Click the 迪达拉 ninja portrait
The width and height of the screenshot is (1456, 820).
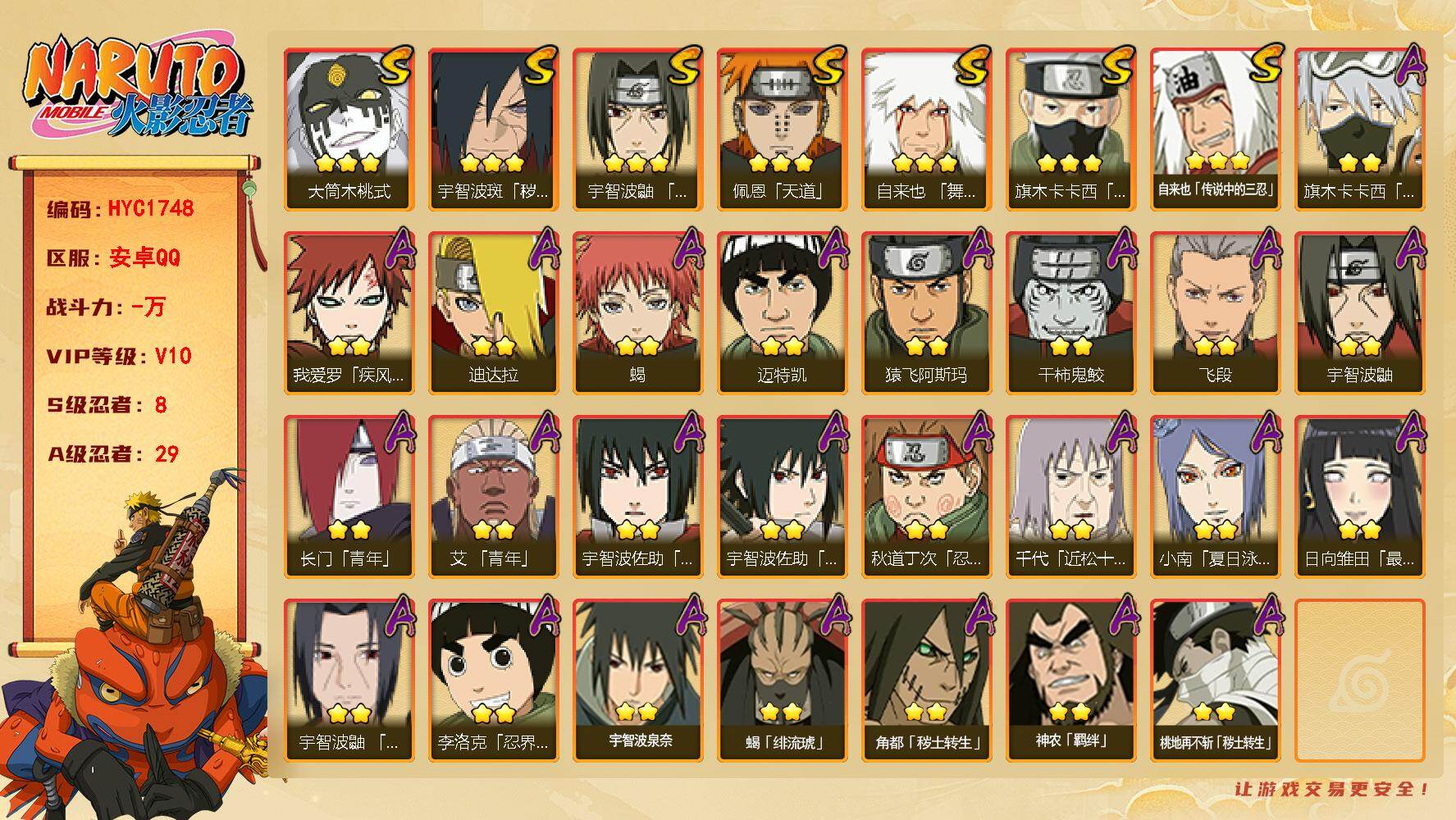[493, 313]
